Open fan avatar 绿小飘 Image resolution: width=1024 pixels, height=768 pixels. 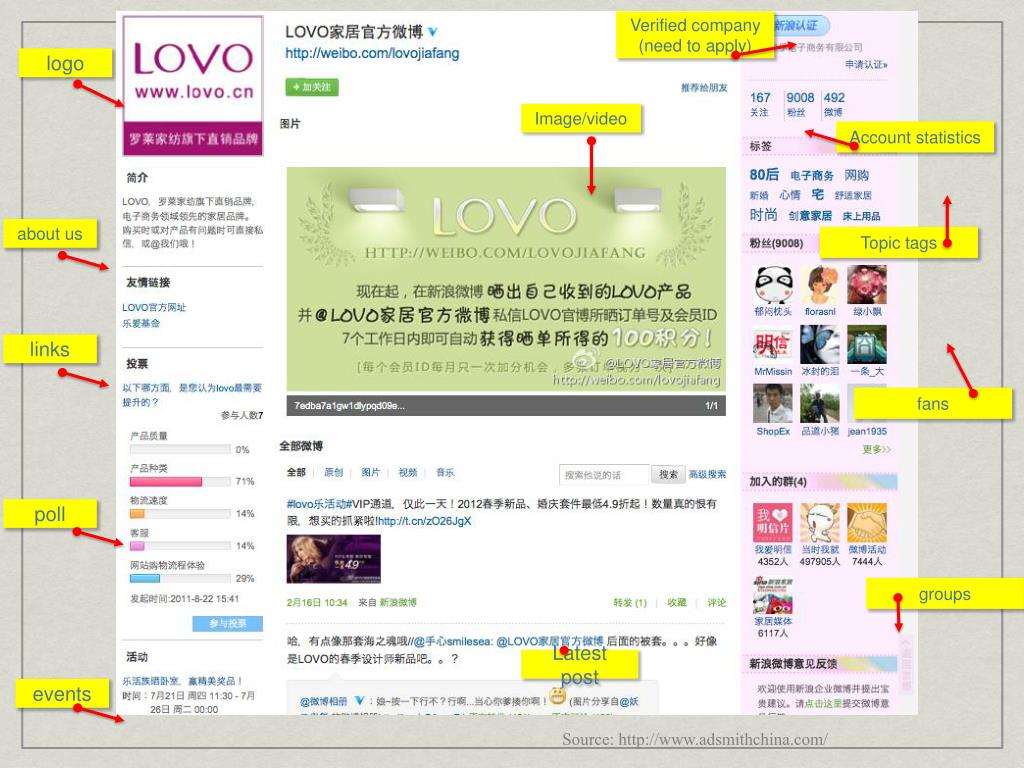click(867, 285)
